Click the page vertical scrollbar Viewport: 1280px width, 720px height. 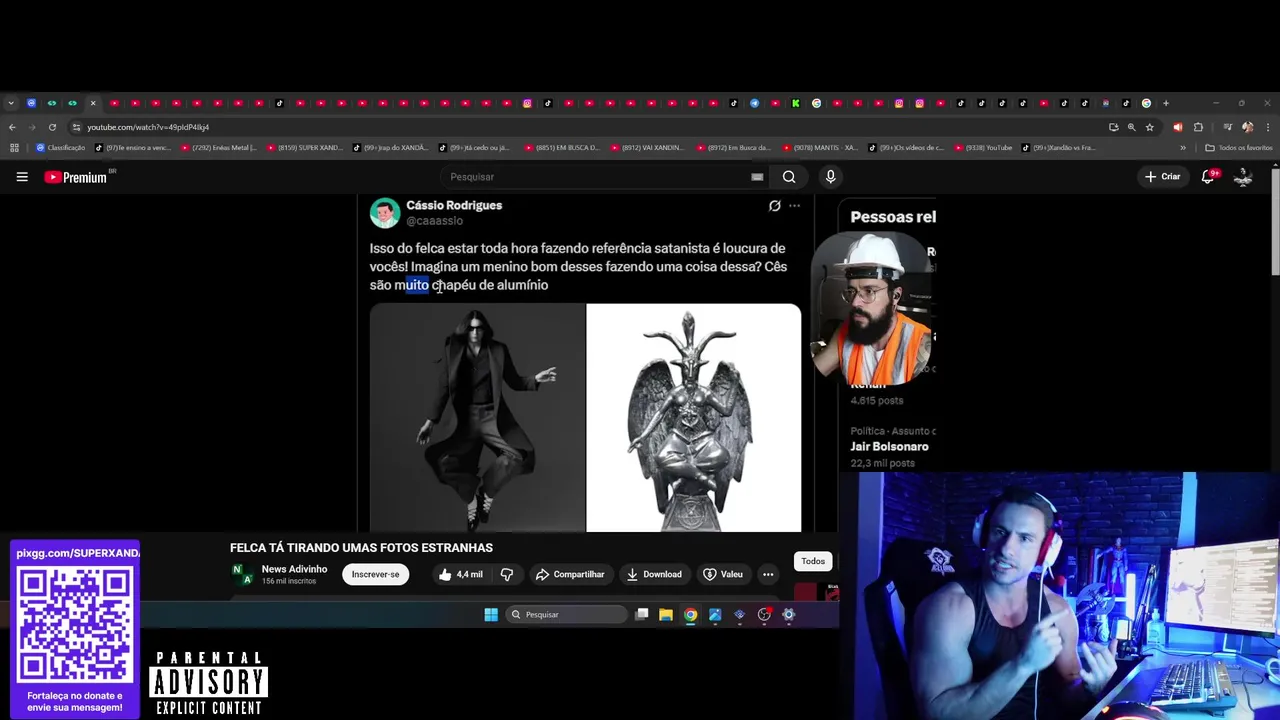tap(1274, 220)
